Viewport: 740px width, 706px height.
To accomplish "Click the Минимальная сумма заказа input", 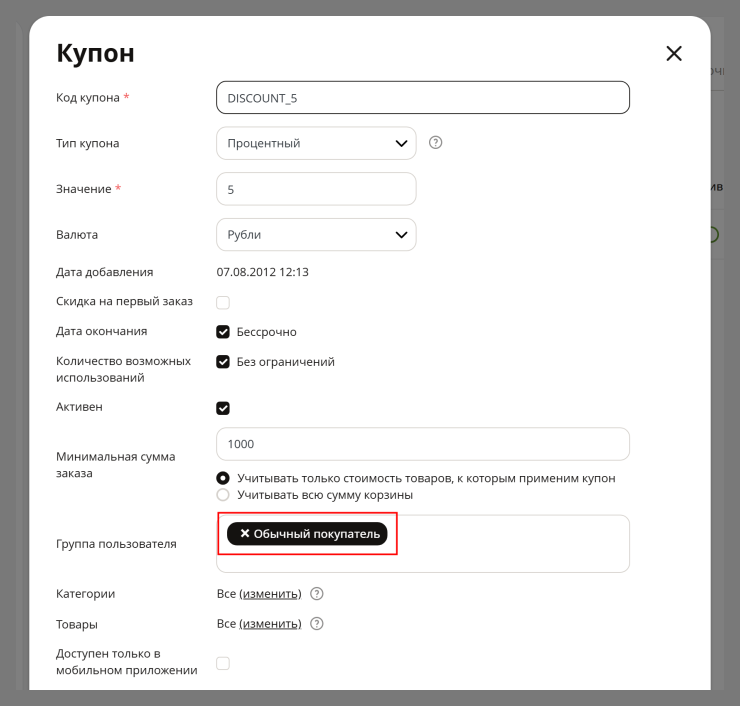I will coord(423,444).
